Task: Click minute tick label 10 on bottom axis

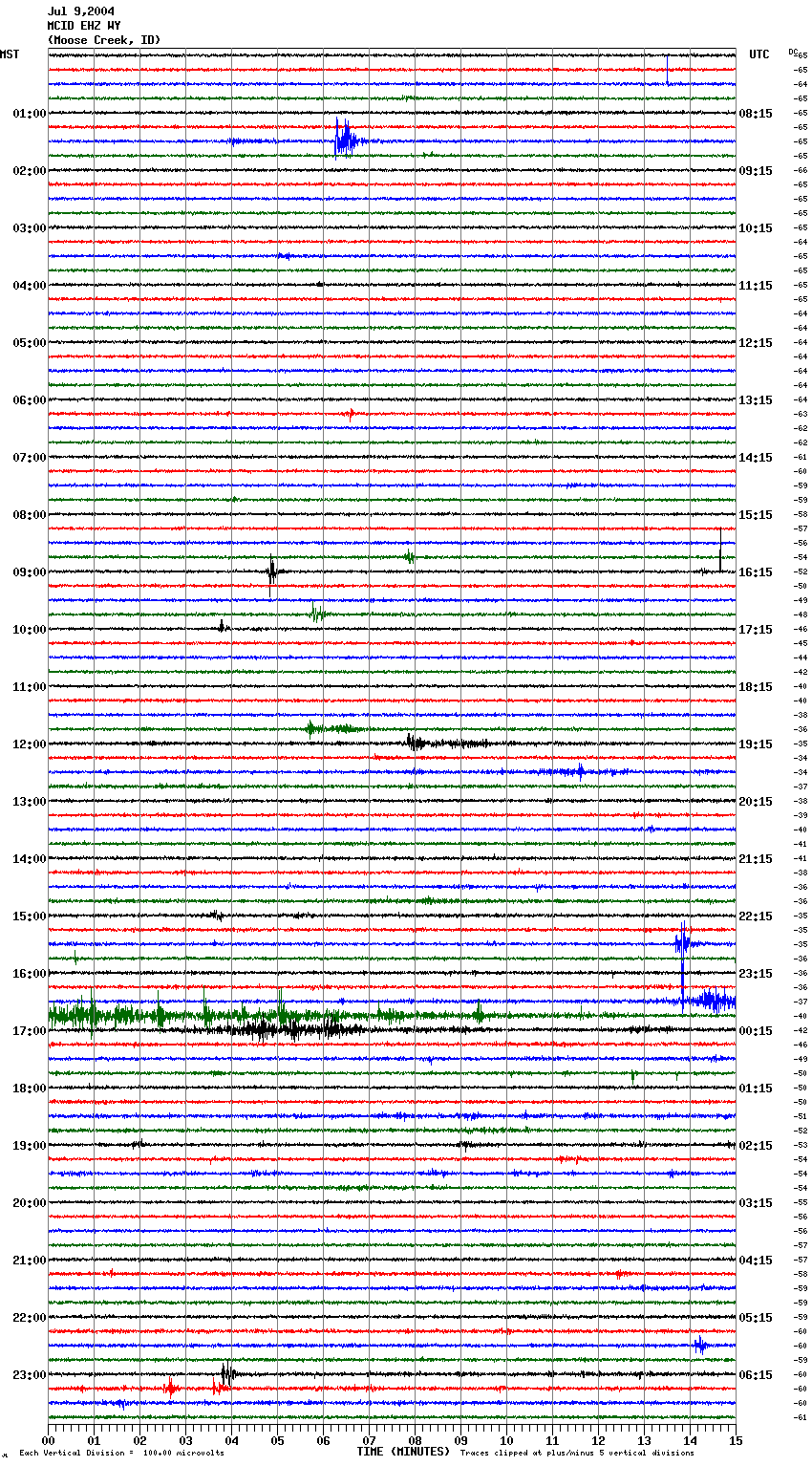Action: tap(506, 1441)
